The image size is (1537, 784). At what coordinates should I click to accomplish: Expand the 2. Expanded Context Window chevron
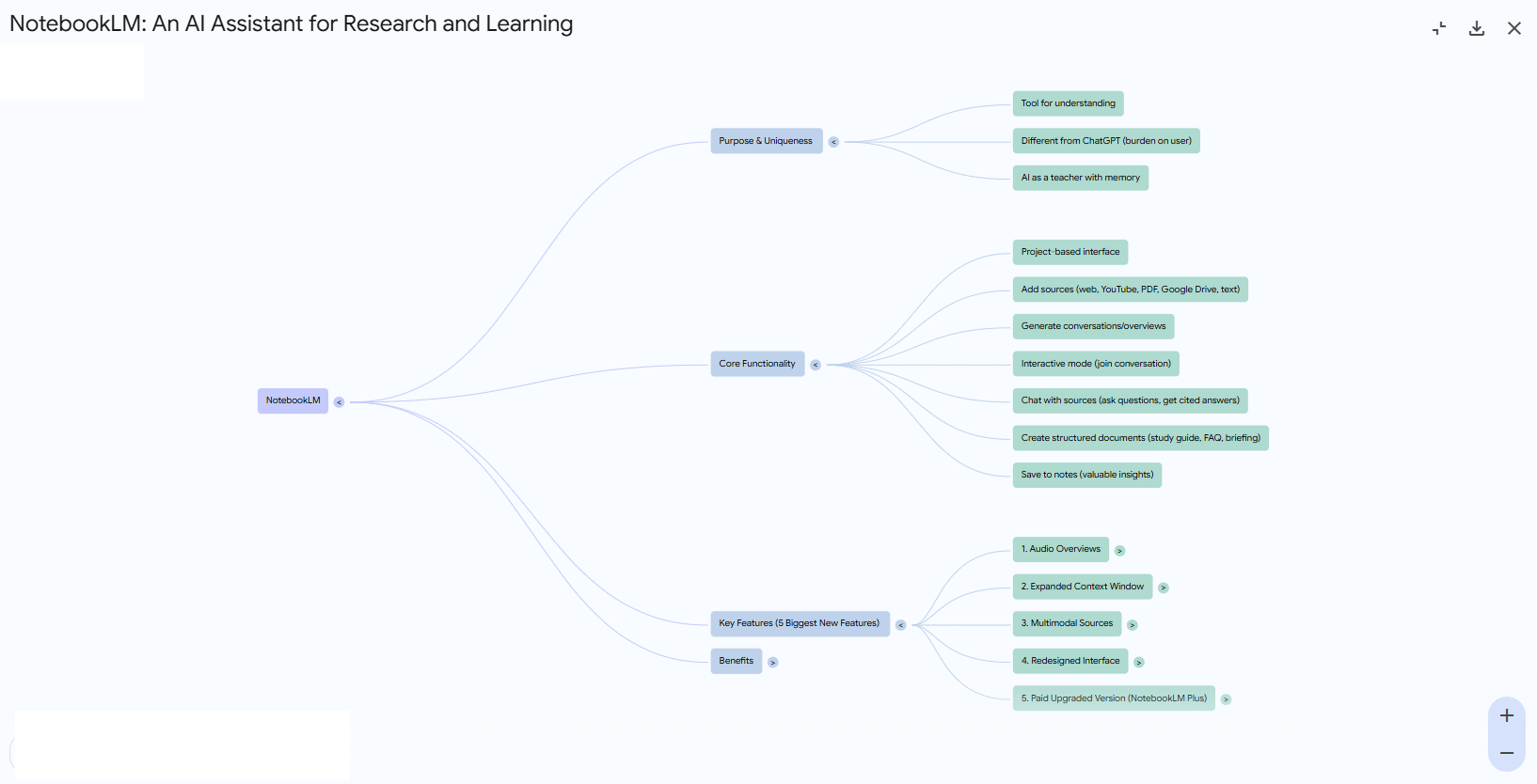tap(1164, 588)
